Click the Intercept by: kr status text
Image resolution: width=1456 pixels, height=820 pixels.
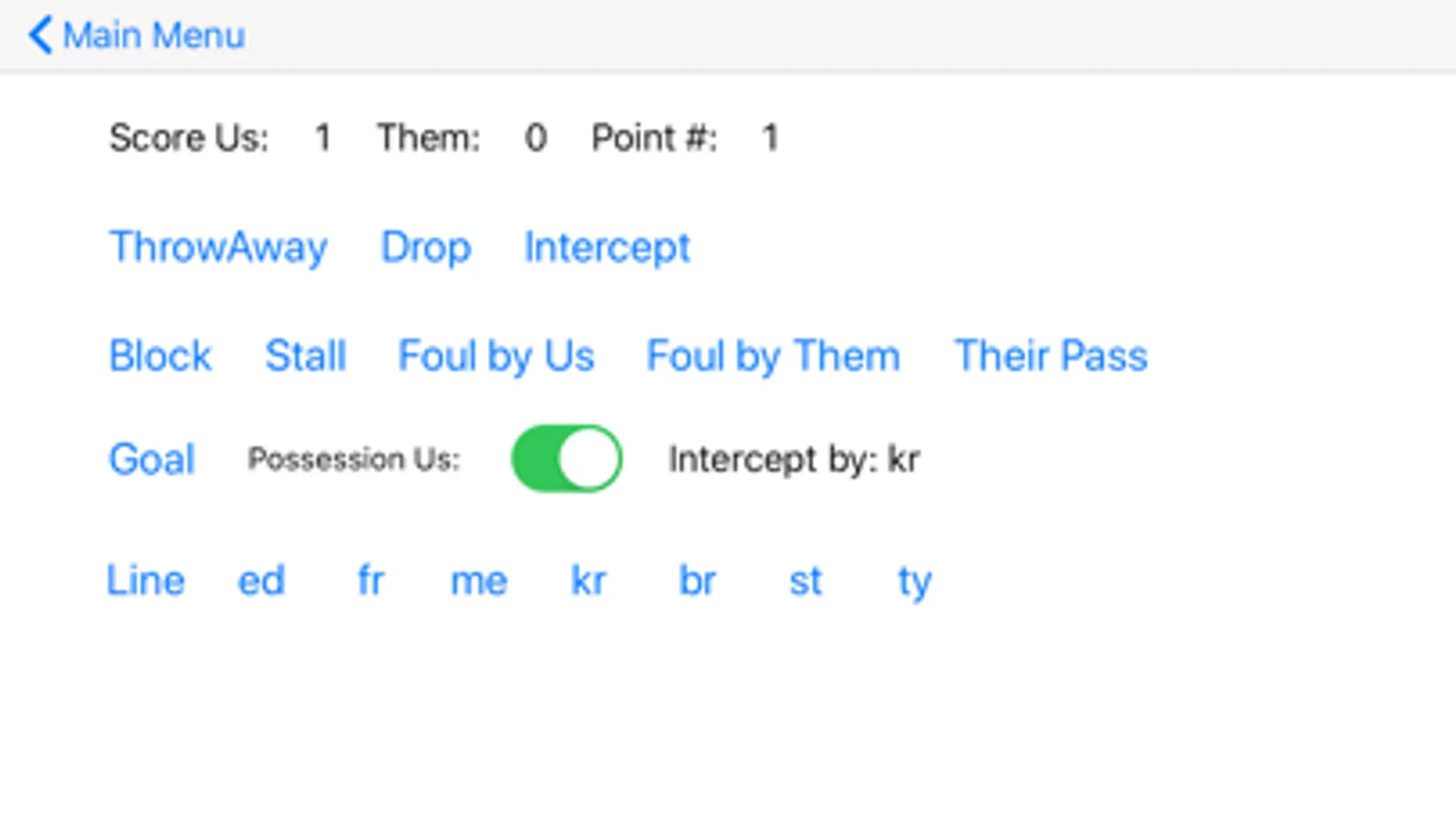793,458
